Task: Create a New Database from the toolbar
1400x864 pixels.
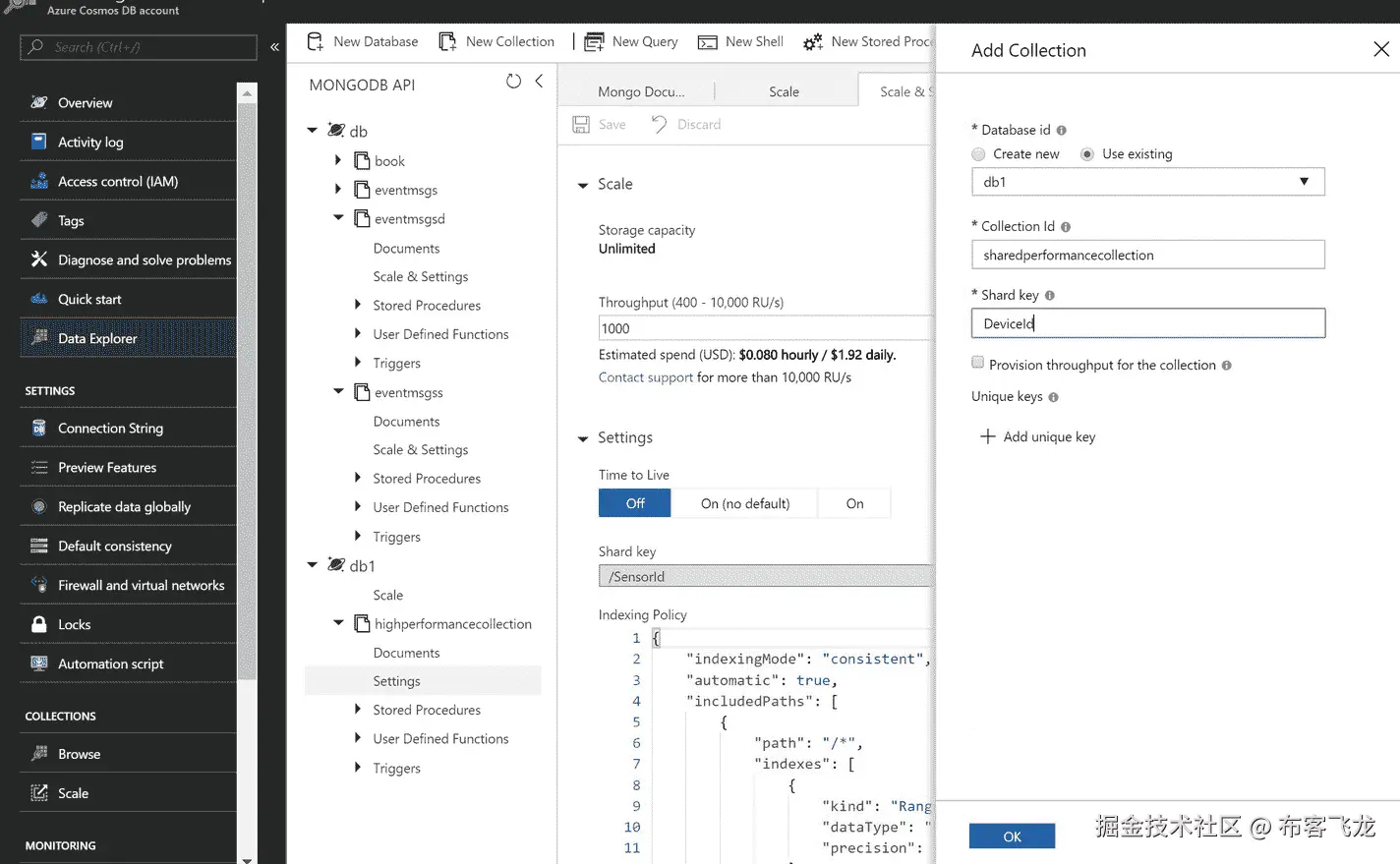Action: [362, 41]
